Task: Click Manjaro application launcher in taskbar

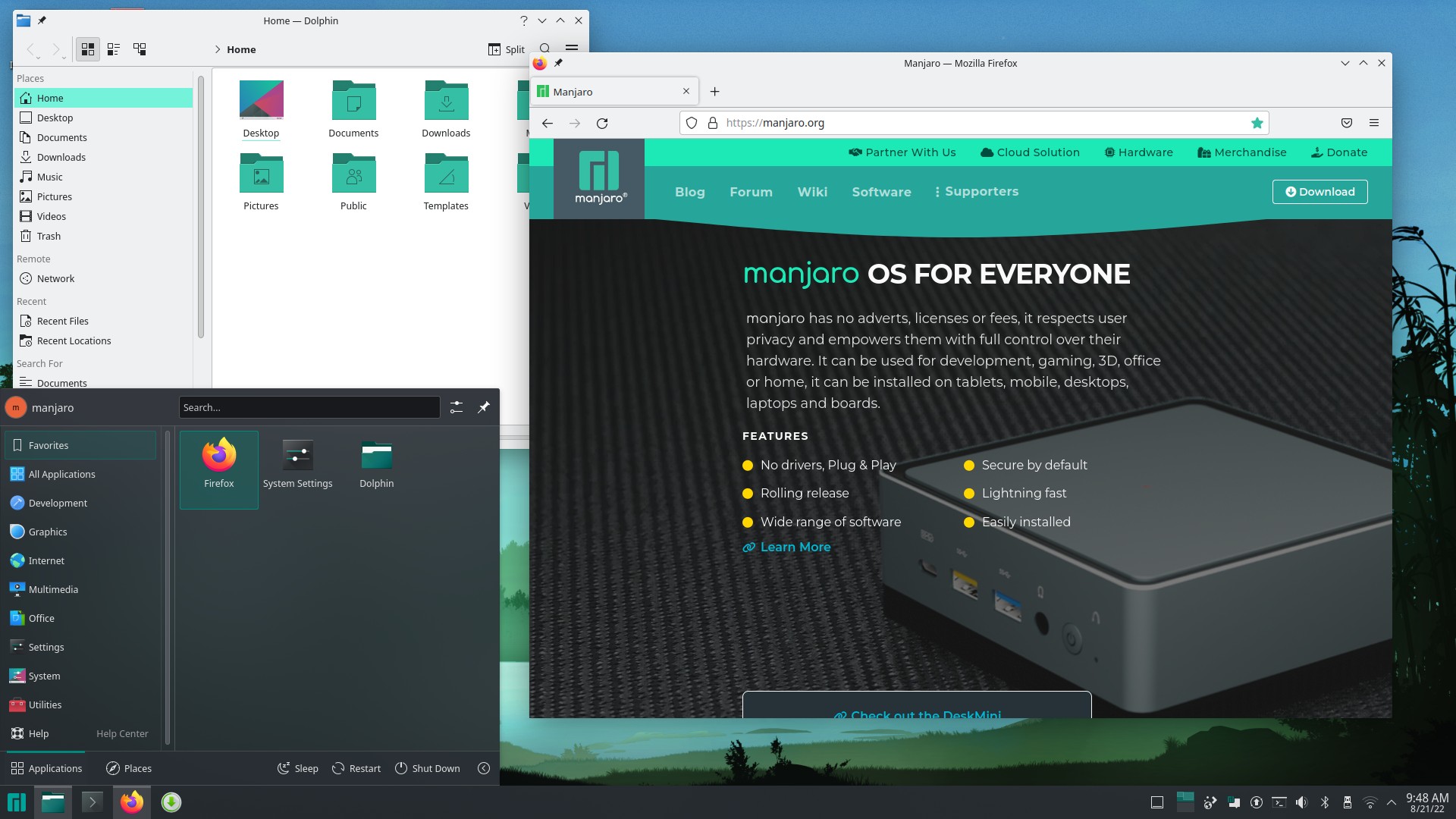Action: (17, 802)
